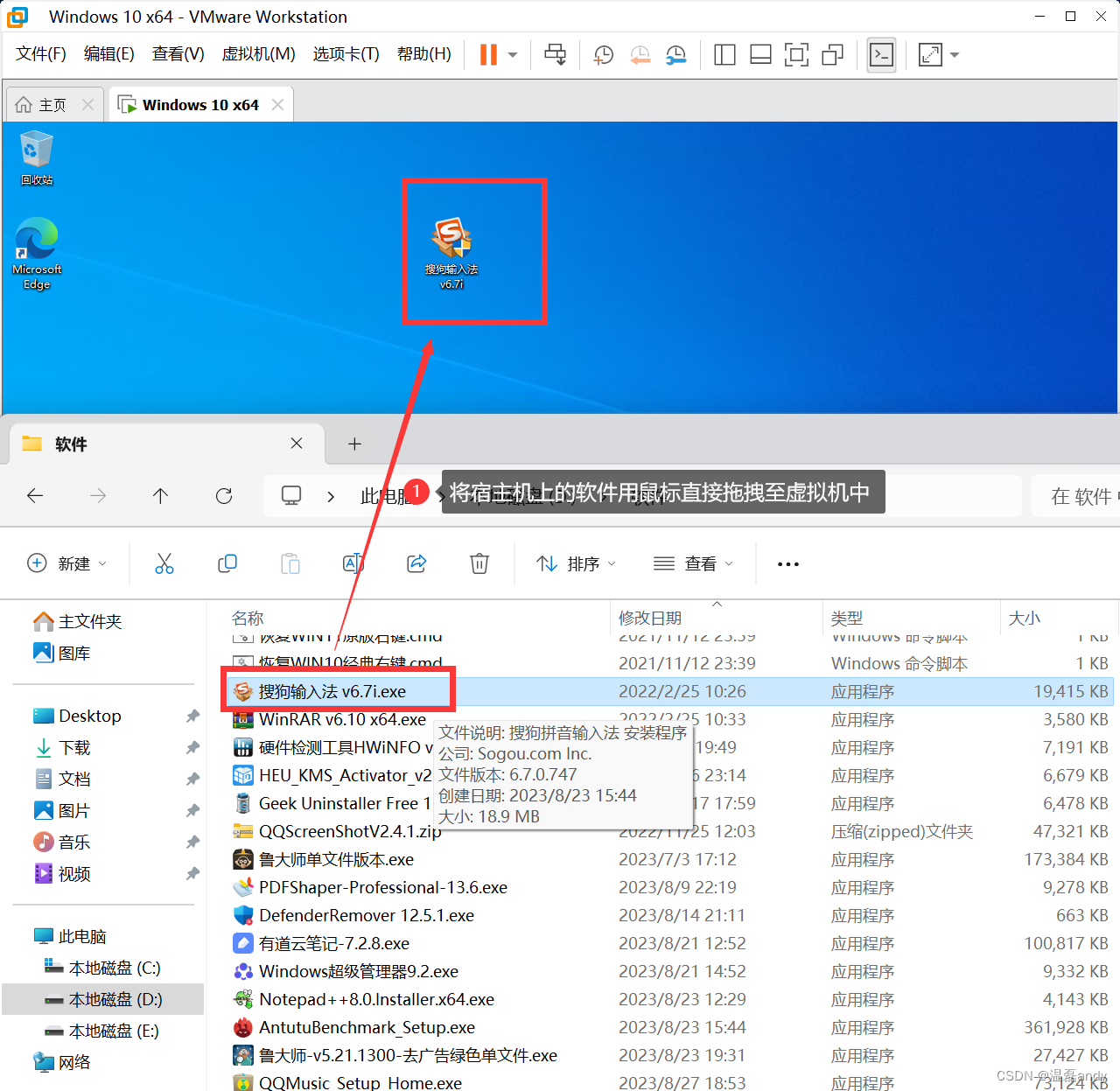Go back in File Explorer
The width and height of the screenshot is (1120, 1091).
pos(35,496)
